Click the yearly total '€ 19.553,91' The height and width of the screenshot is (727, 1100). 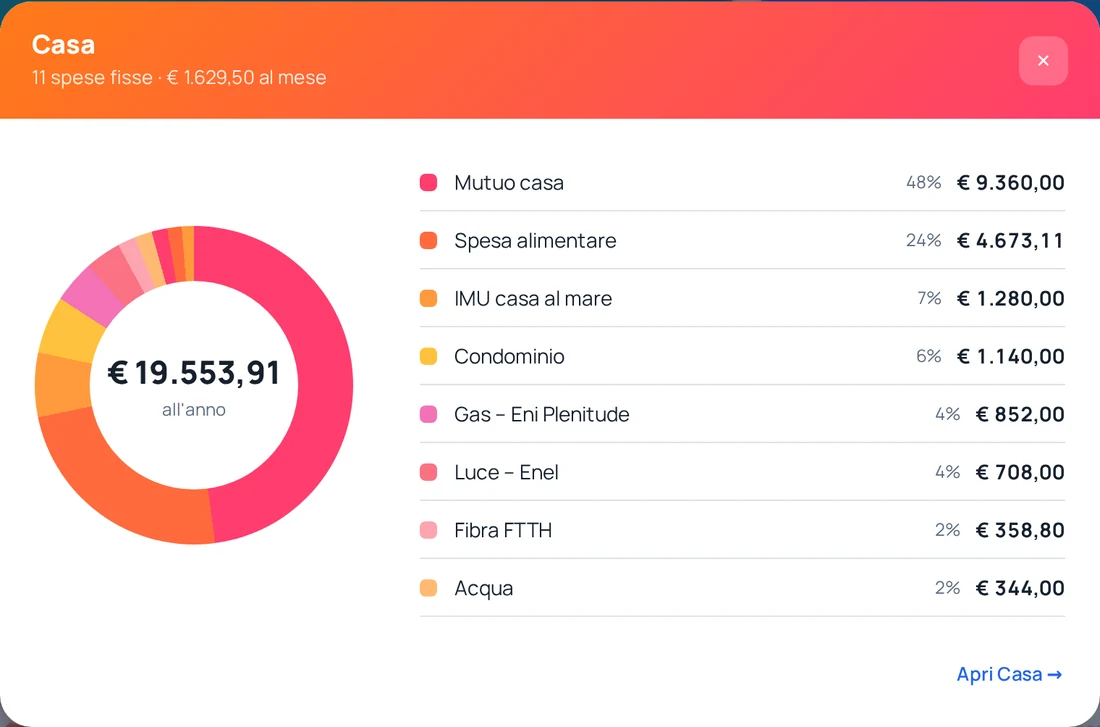coord(194,373)
